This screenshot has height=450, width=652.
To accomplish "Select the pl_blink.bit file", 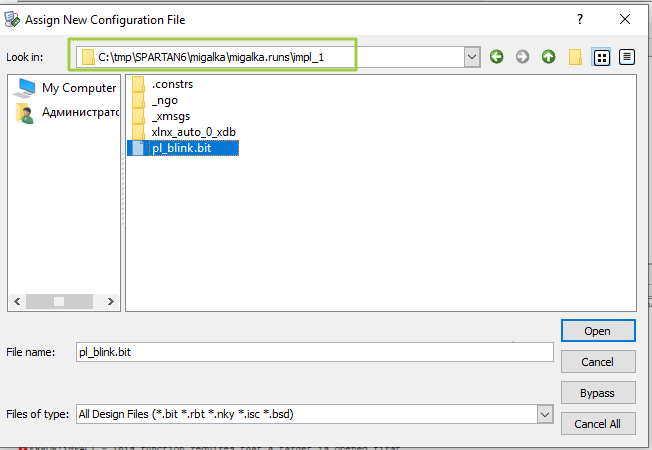I will [x=183, y=148].
